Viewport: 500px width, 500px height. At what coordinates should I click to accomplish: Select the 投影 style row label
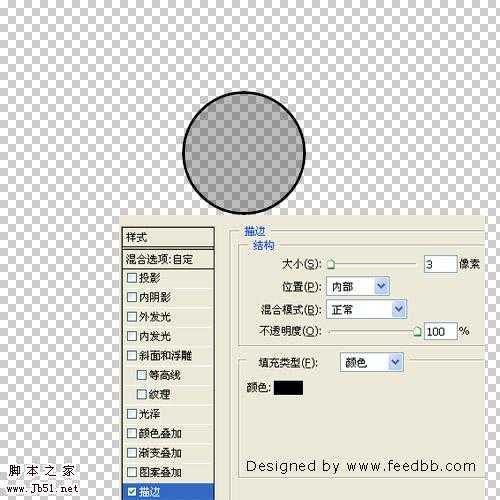pyautogui.click(x=149, y=278)
